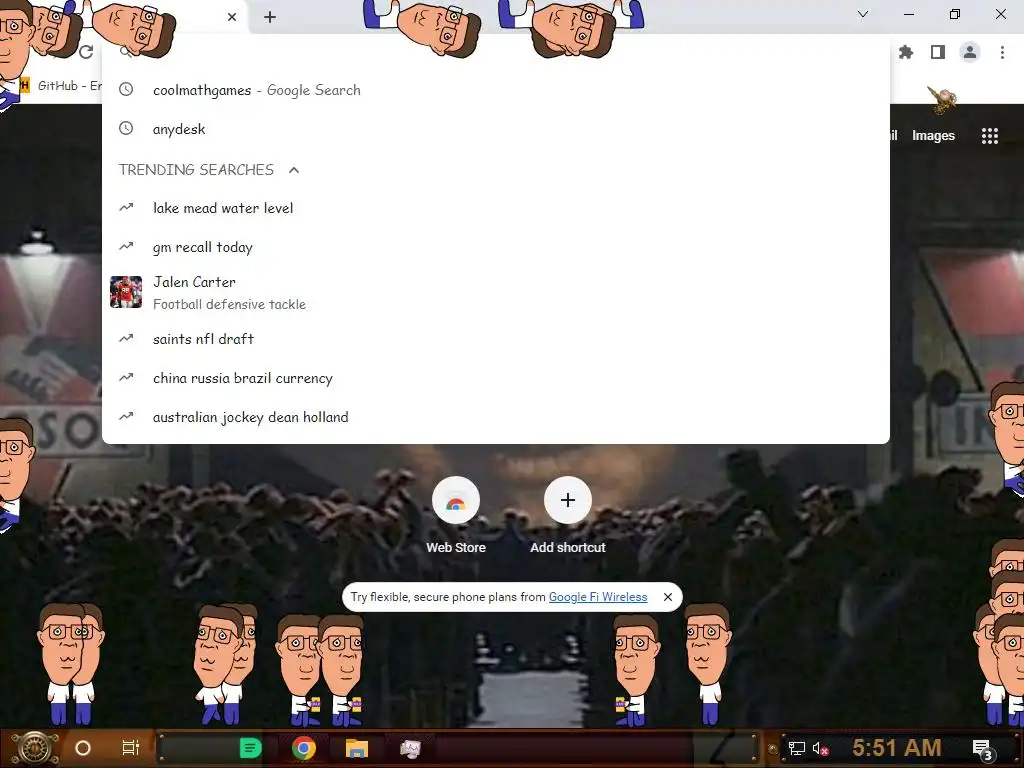Open File Explorer from taskbar
The width and height of the screenshot is (1024, 768).
point(357,748)
